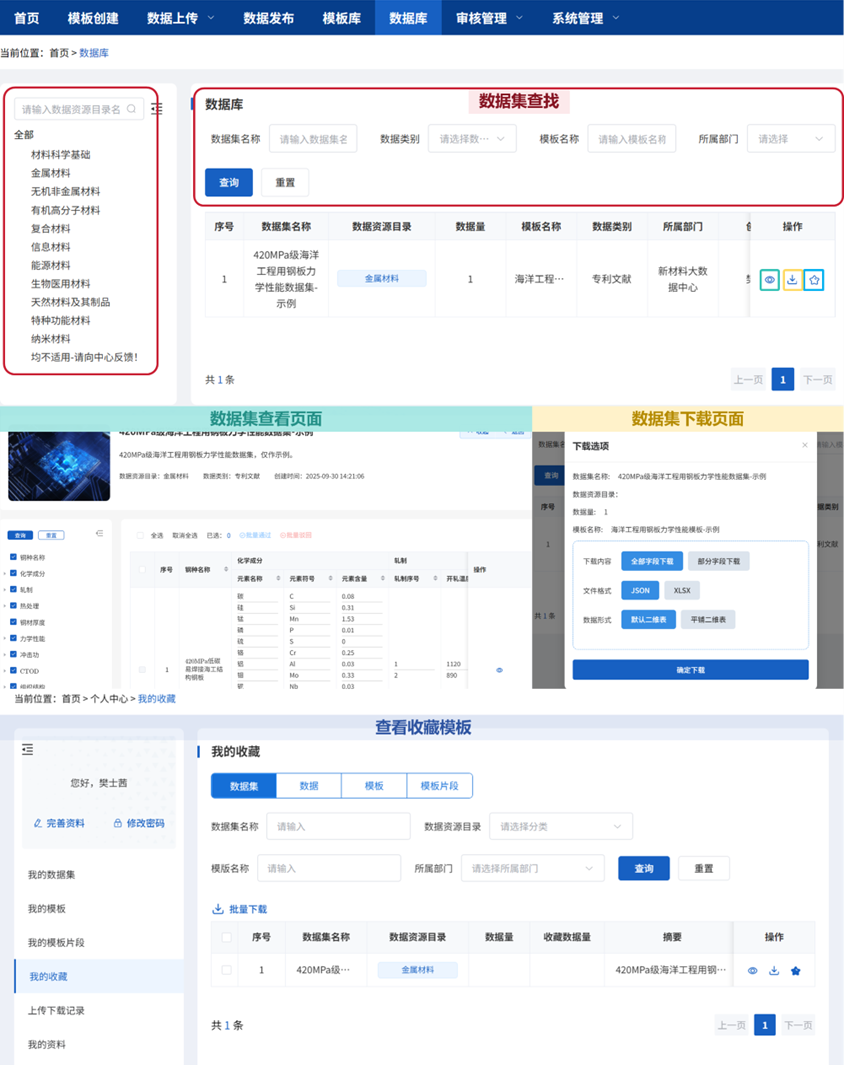Click filled star icon in 我的收藏 table row
This screenshot has width=844, height=1065.
(796, 970)
